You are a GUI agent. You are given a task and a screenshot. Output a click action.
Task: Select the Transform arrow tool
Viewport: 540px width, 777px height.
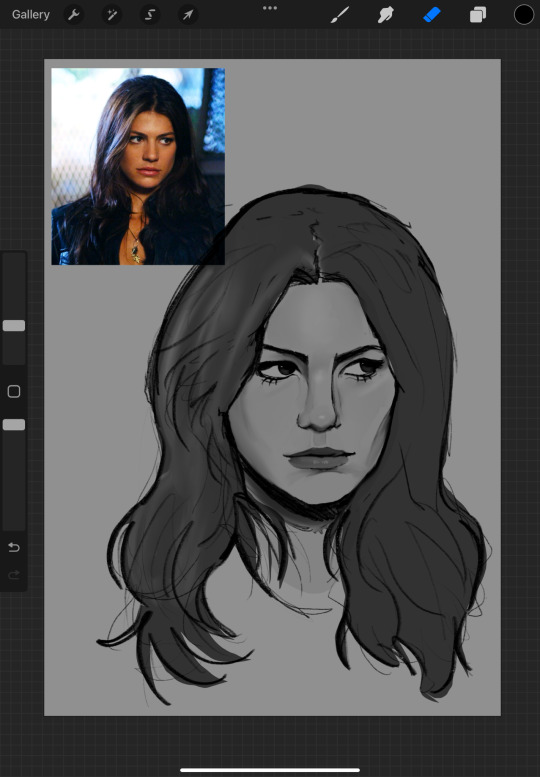[x=188, y=15]
